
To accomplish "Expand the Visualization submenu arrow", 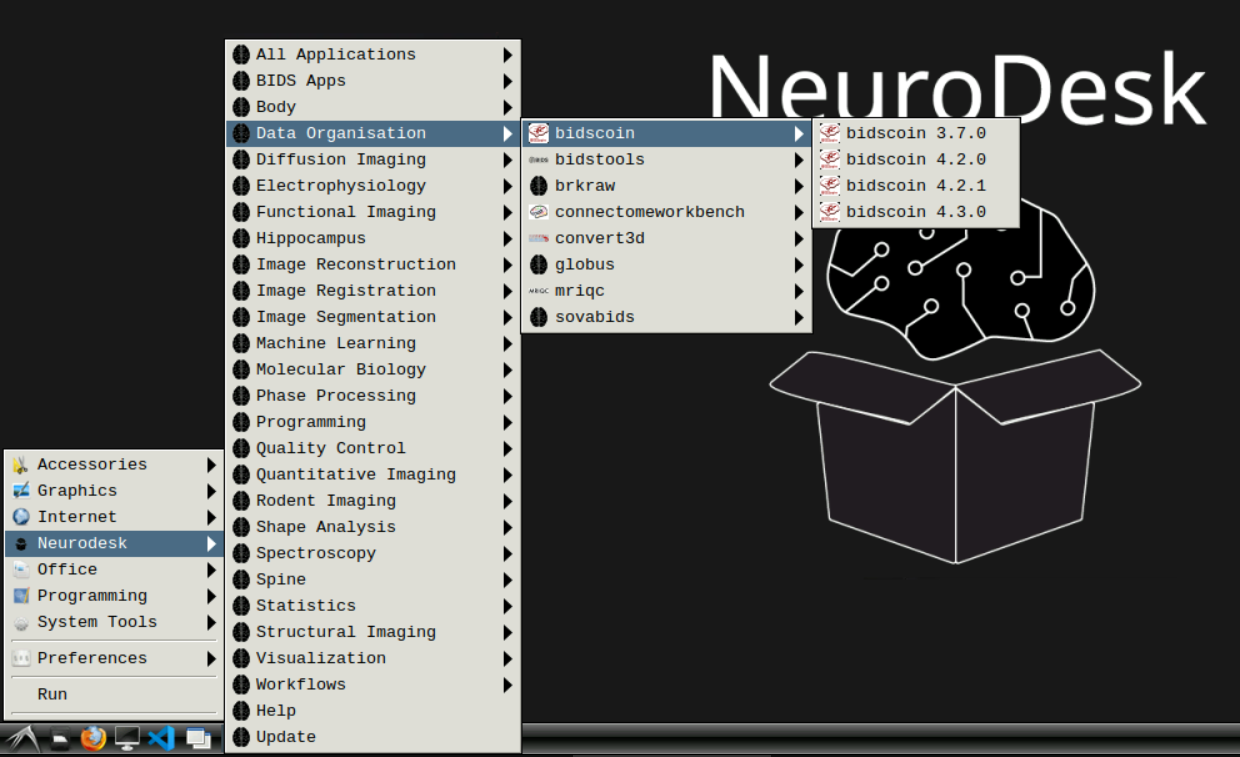I will point(508,658).
